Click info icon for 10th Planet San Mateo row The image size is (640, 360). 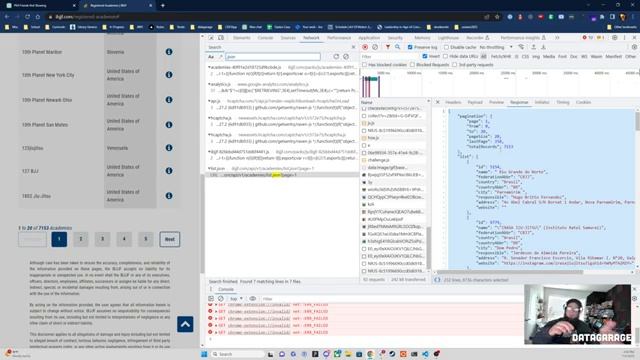[x=169, y=125]
